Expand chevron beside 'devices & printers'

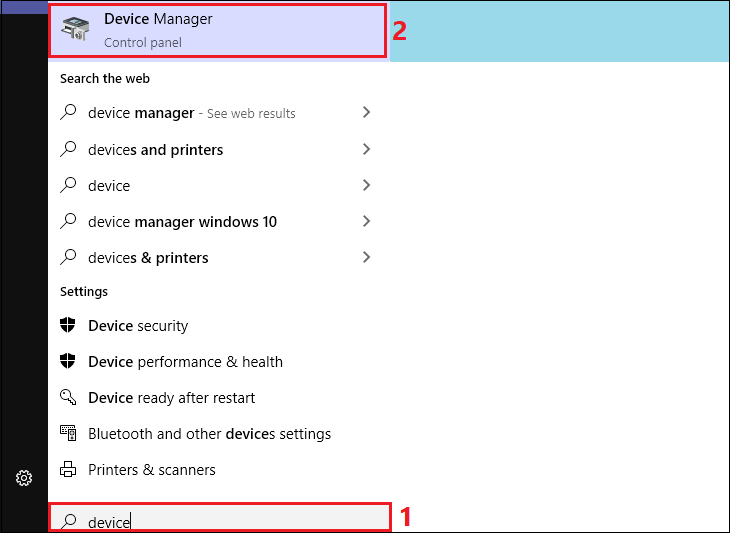pos(366,257)
